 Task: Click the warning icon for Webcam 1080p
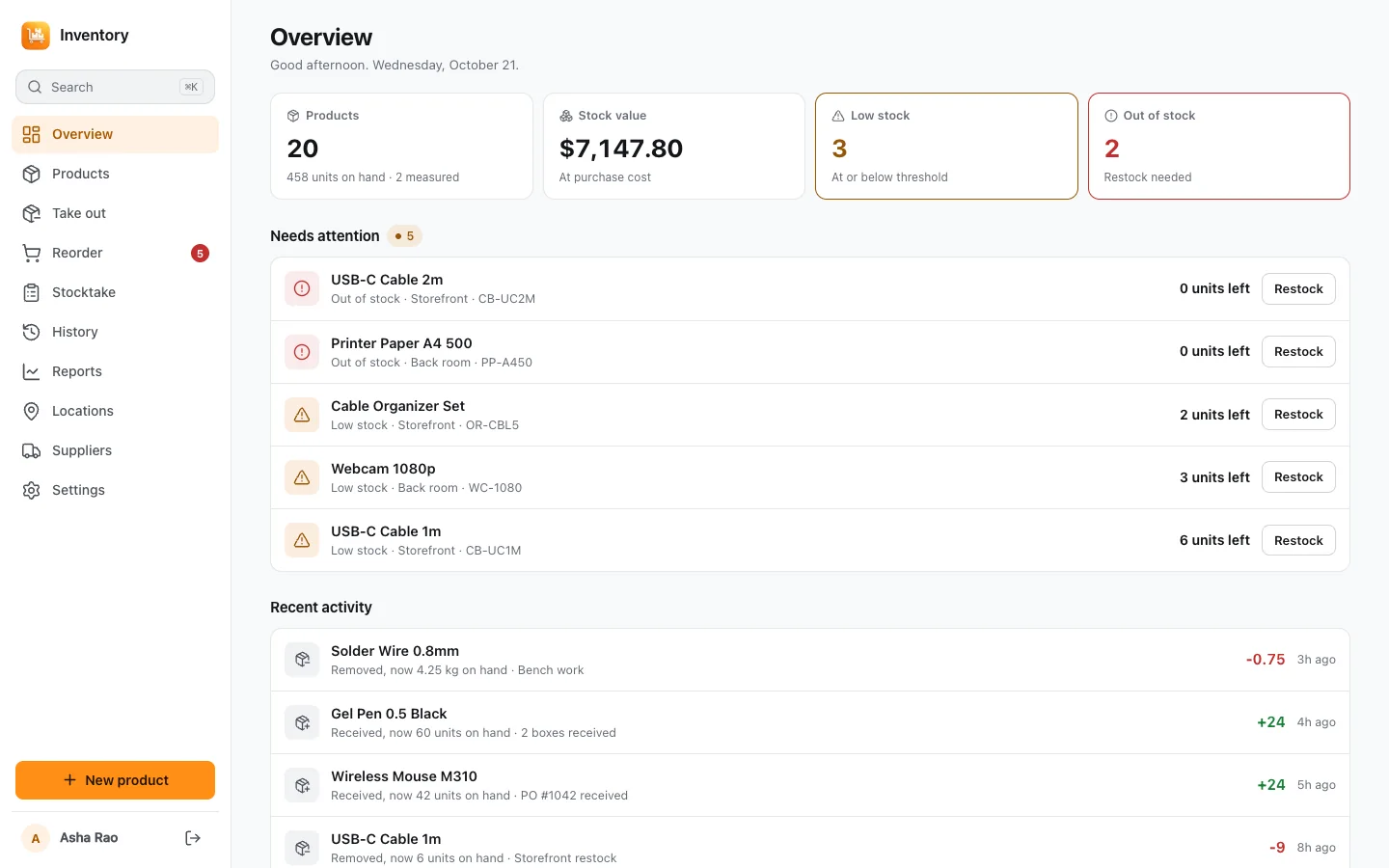click(302, 477)
